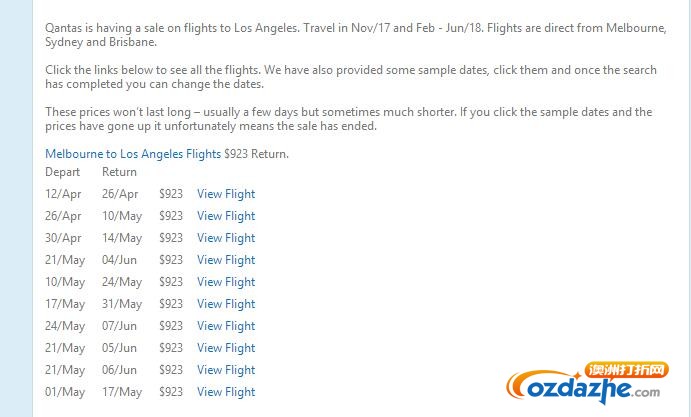Image resolution: width=691 pixels, height=417 pixels.
Task: Click the orange Chinese text badge on logo
Action: pyautogui.click(x=627, y=369)
